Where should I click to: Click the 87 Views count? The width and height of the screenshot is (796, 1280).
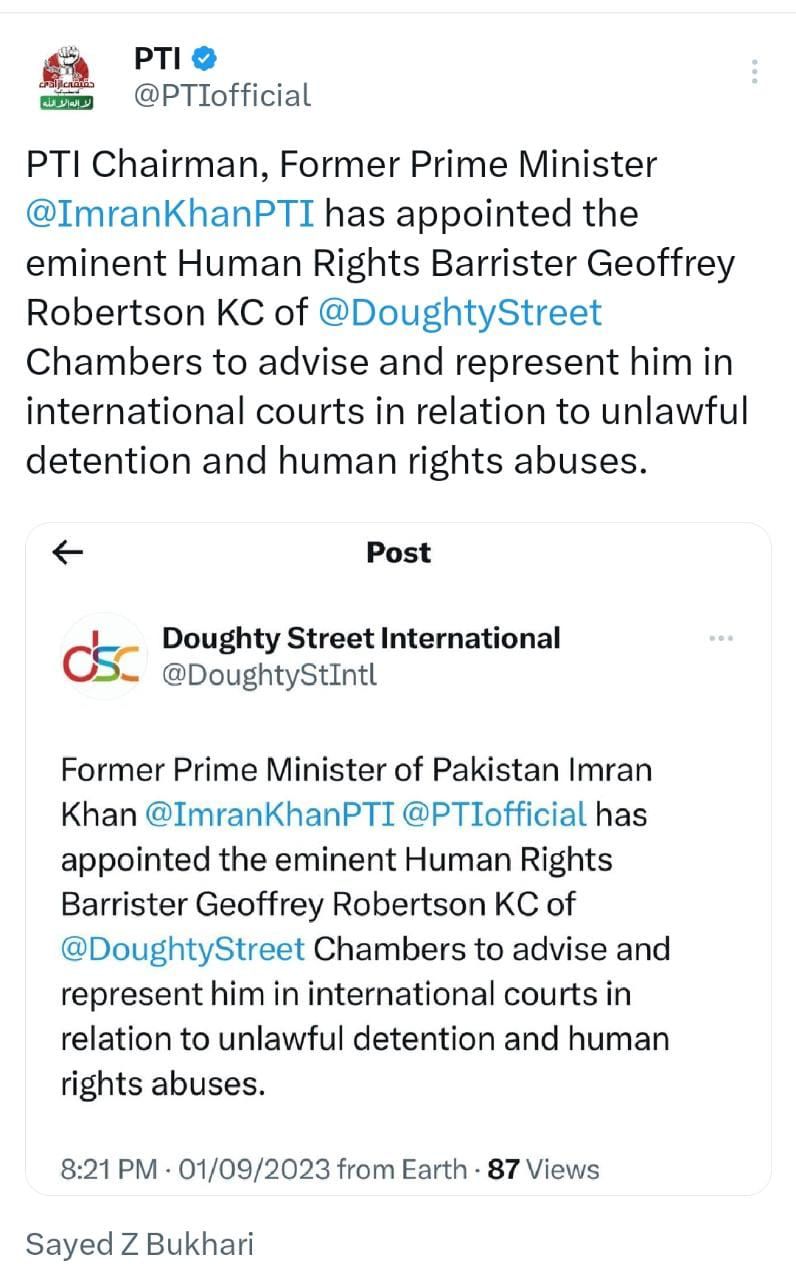point(543,1169)
